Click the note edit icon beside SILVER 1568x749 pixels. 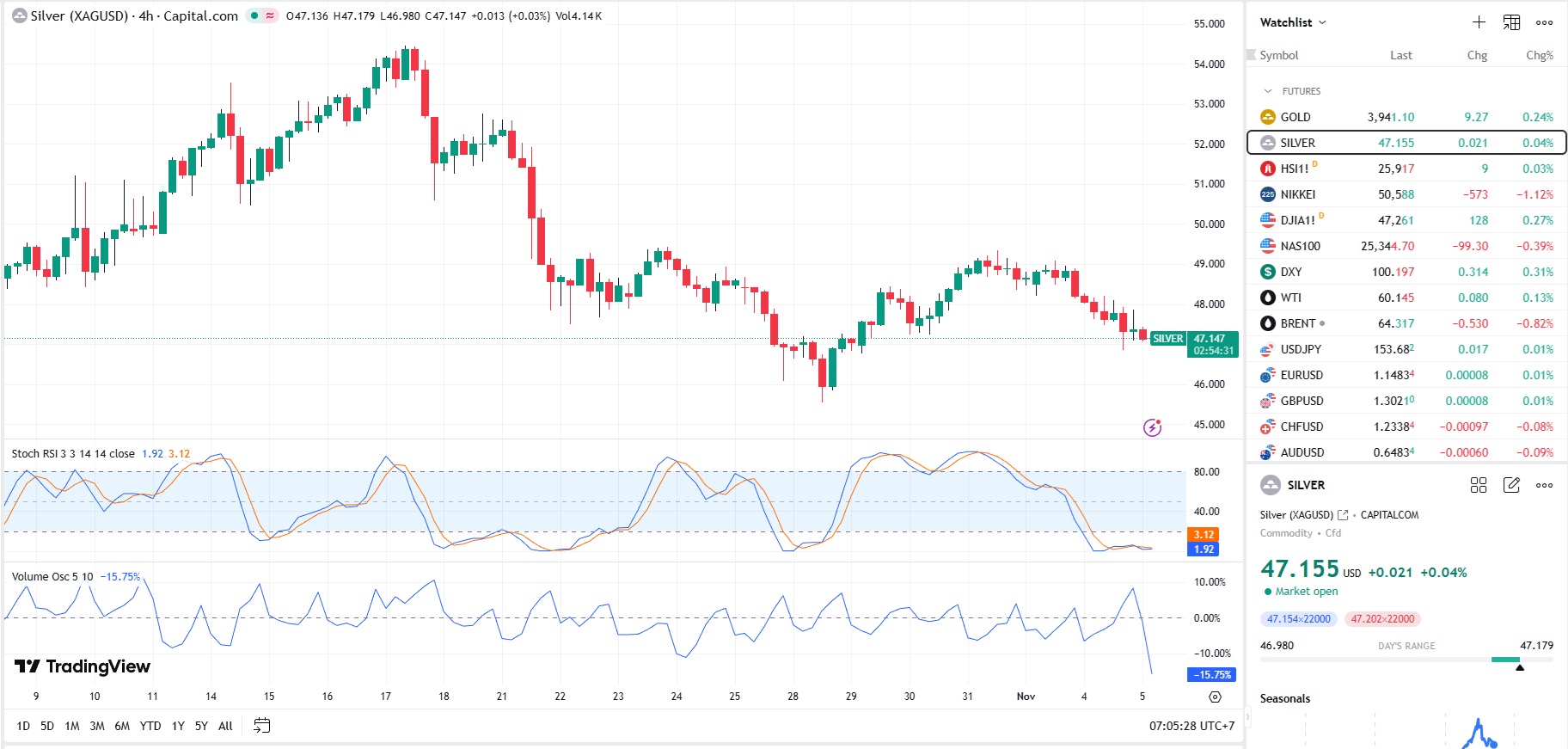[x=1511, y=485]
